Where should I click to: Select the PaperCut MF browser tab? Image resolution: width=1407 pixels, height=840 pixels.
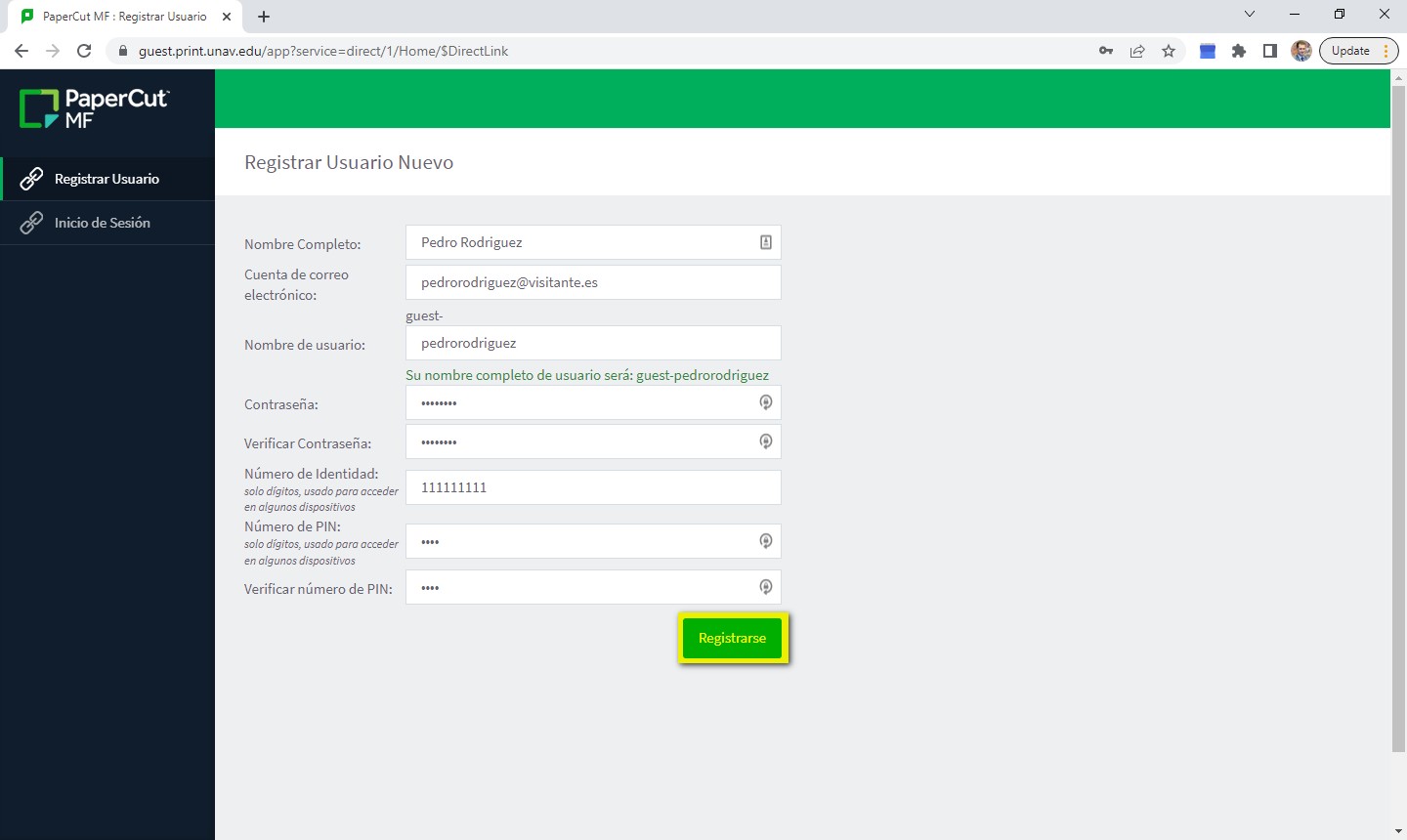coord(124,17)
